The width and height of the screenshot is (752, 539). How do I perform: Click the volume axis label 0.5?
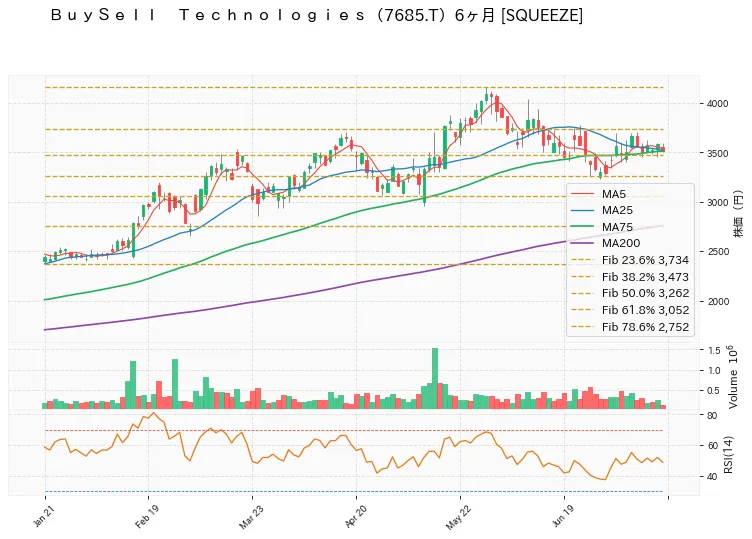point(714,391)
